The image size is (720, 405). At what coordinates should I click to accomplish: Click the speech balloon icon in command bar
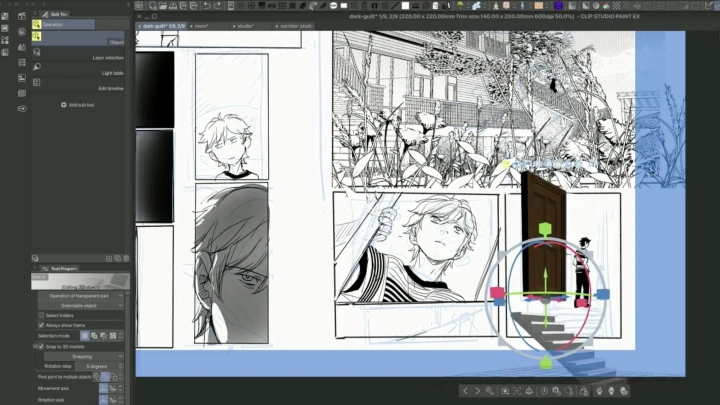point(334,6)
